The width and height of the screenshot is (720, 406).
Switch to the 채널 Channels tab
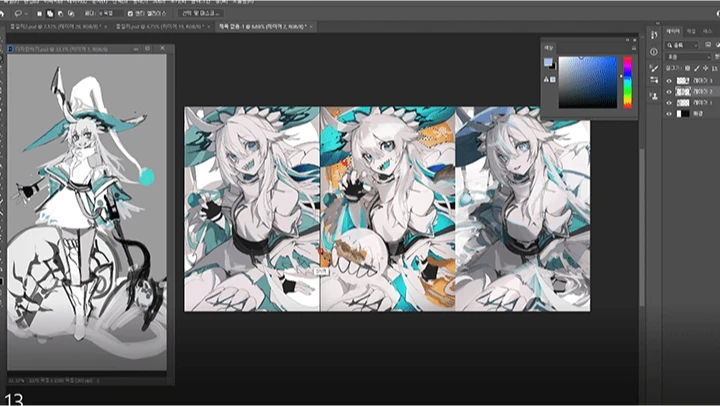691,31
